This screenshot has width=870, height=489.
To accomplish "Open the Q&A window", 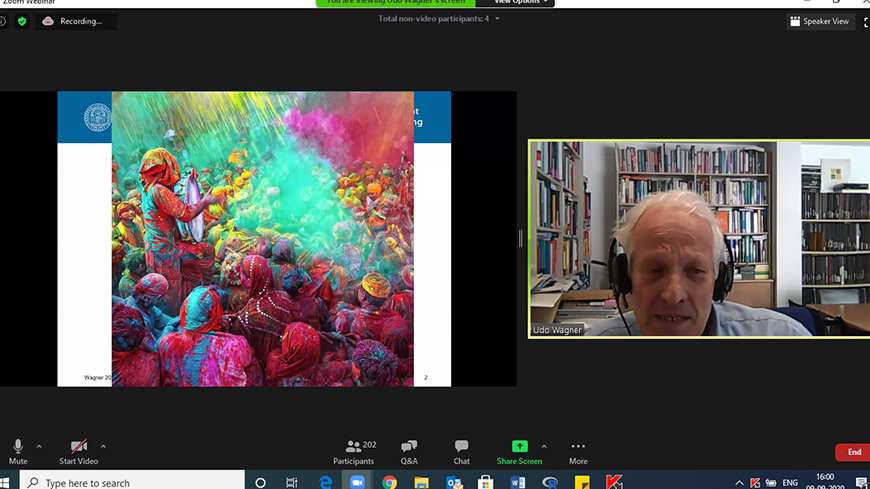I will [409, 451].
